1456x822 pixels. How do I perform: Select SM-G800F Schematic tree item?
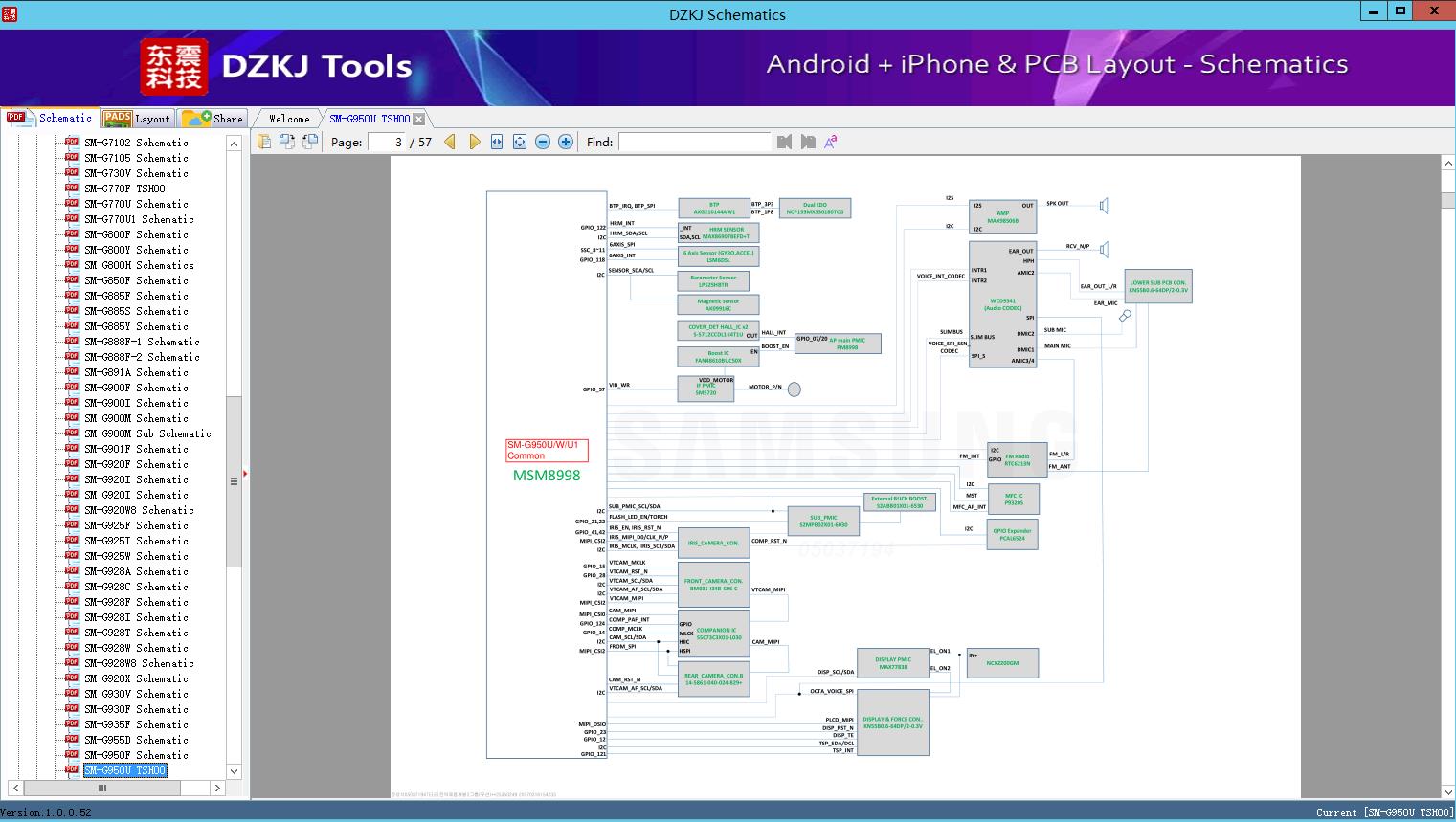tap(136, 234)
